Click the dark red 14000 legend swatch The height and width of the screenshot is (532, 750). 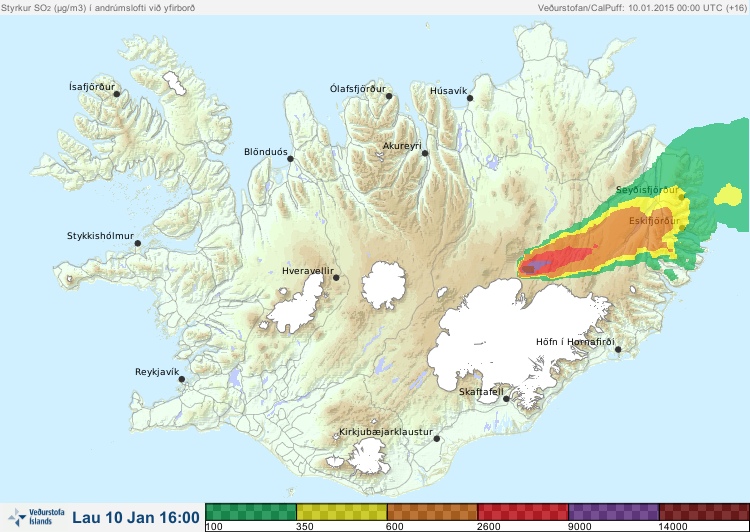click(704, 512)
